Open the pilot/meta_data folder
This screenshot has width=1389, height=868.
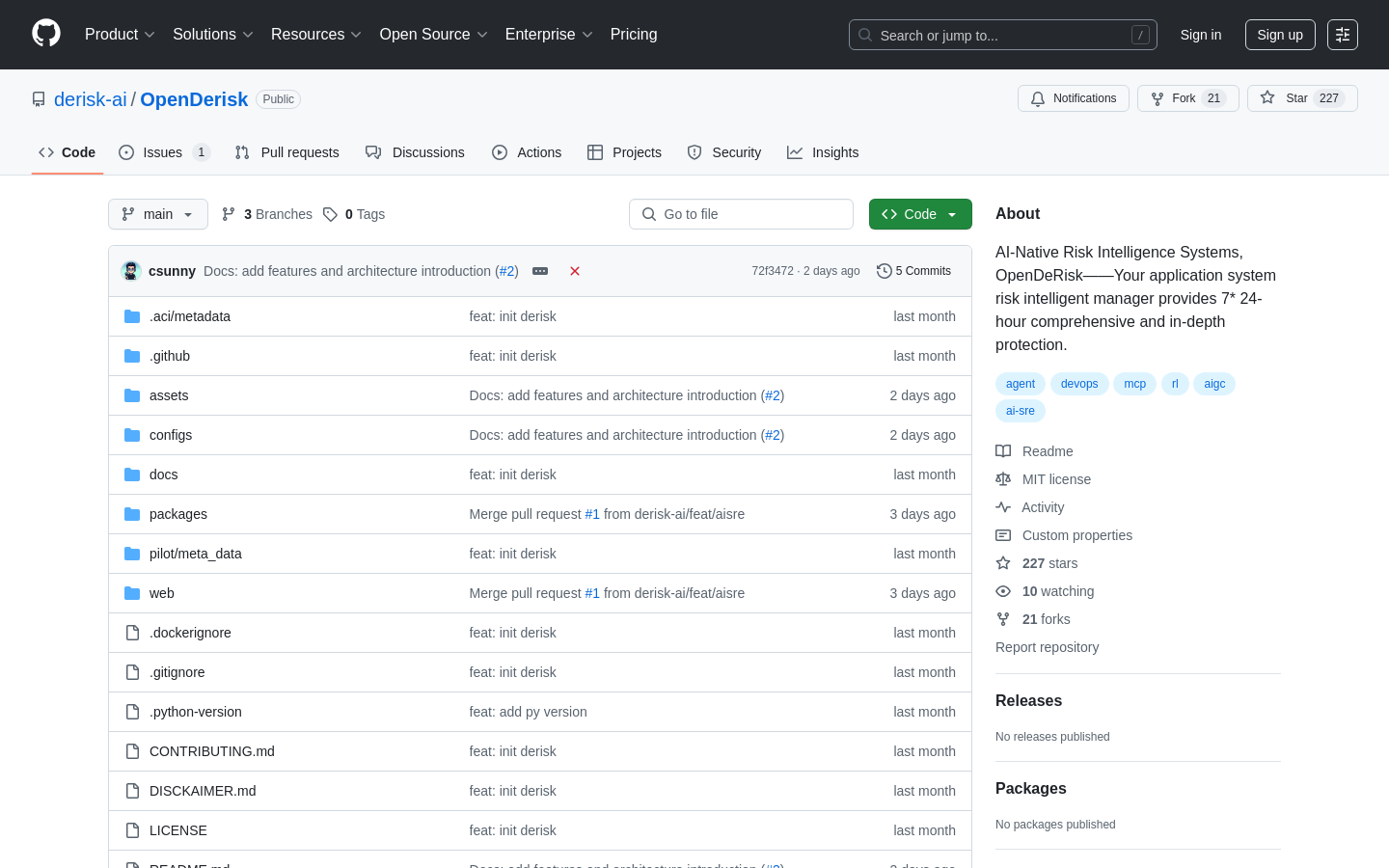pos(196,554)
